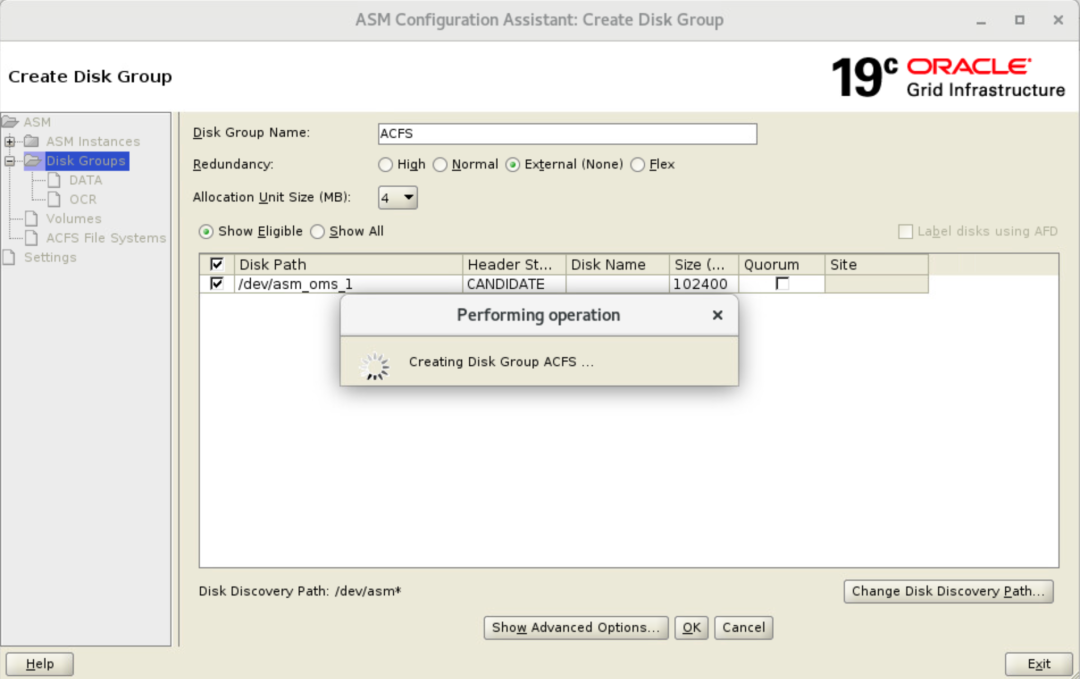Click the Settings document icon
The image size is (1080, 679).
[x=9, y=257]
